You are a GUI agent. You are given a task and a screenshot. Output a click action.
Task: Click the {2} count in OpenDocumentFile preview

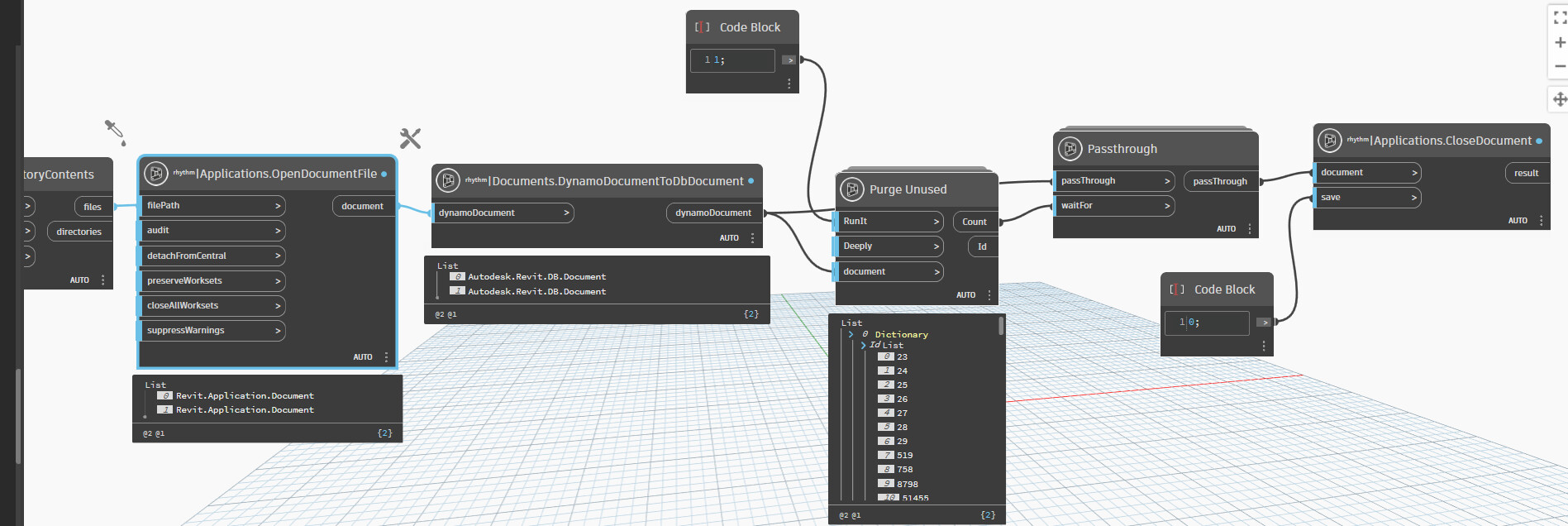pos(384,433)
